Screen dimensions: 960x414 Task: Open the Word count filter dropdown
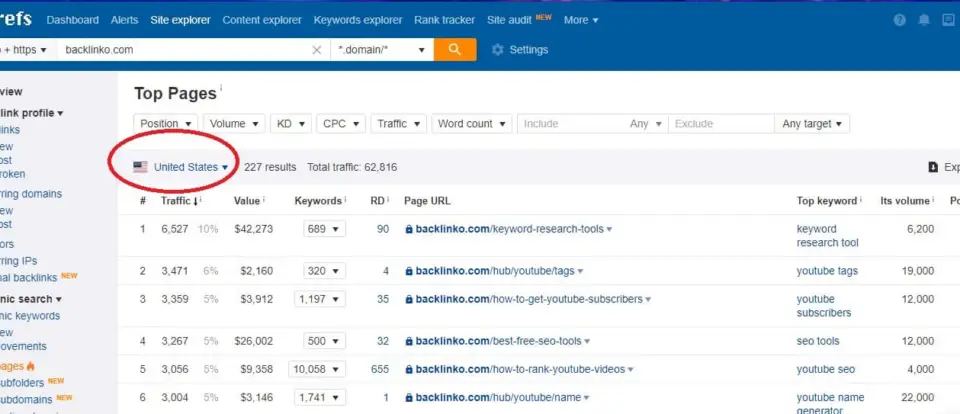471,124
